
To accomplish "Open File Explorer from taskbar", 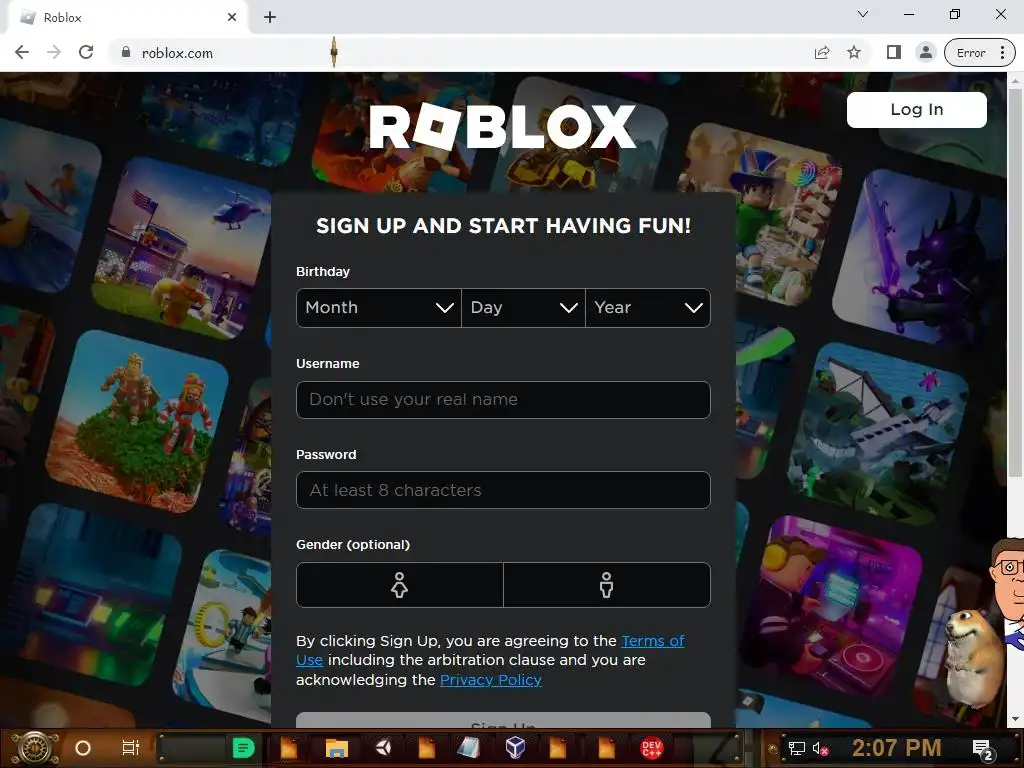I will (x=336, y=748).
